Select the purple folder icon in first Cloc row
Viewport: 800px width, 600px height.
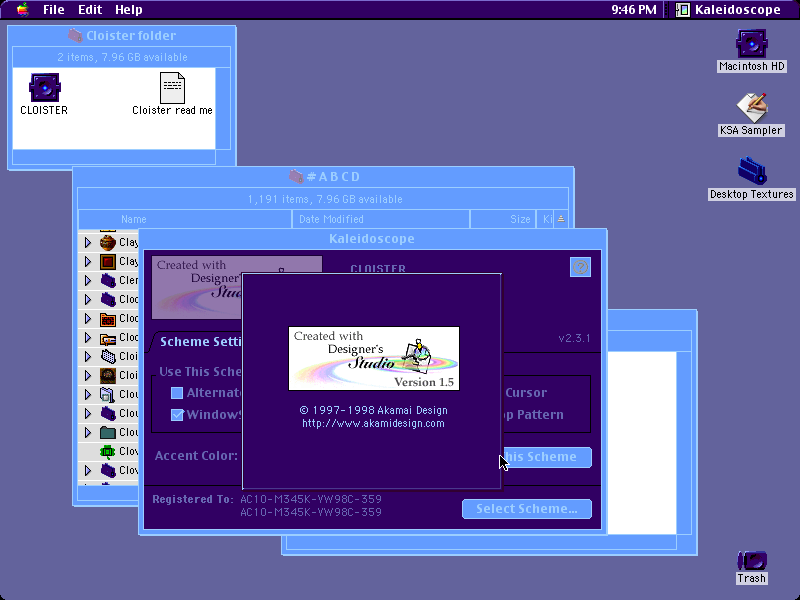108,299
